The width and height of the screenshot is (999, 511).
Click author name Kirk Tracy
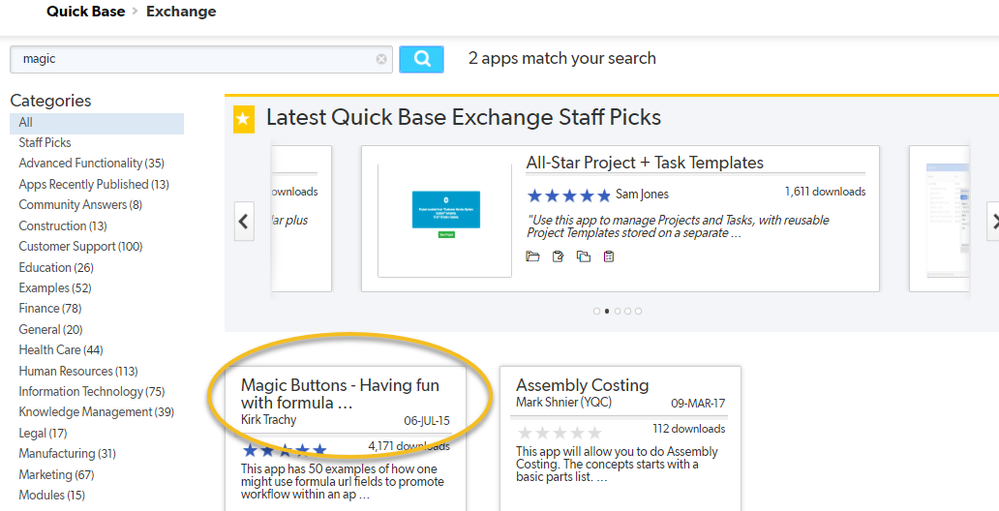coord(268,420)
